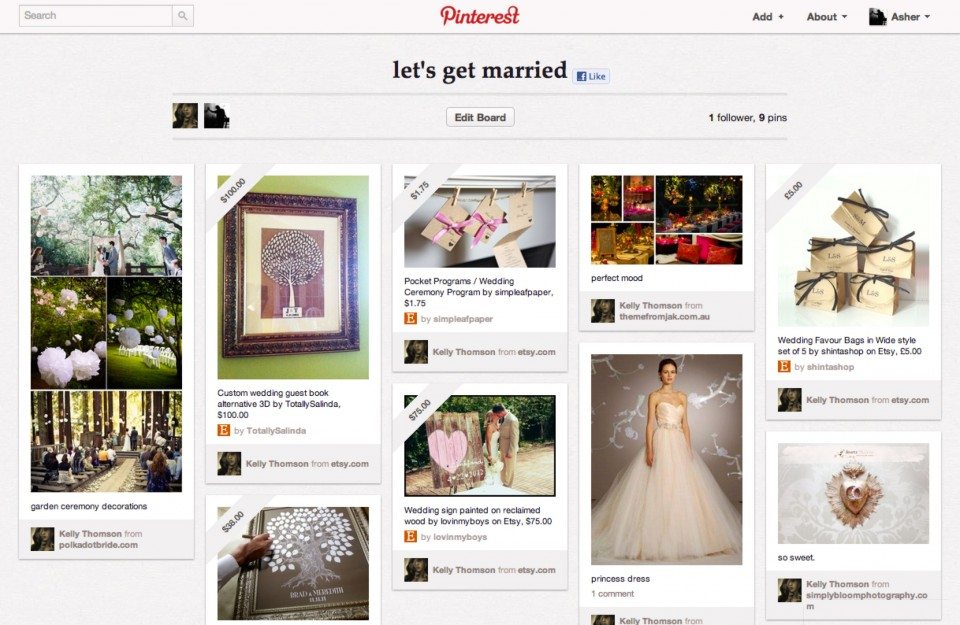
Task: Click the Etsy icon beside simpleafpaper
Action: [x=410, y=318]
